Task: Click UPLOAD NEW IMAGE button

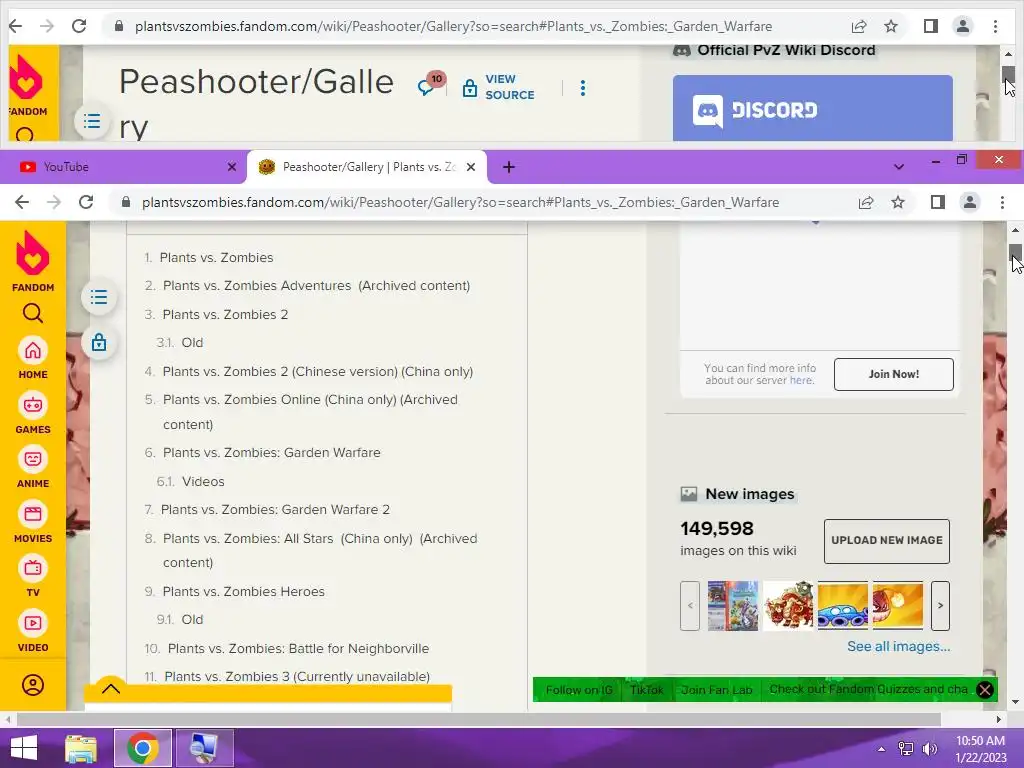Action: coord(886,541)
